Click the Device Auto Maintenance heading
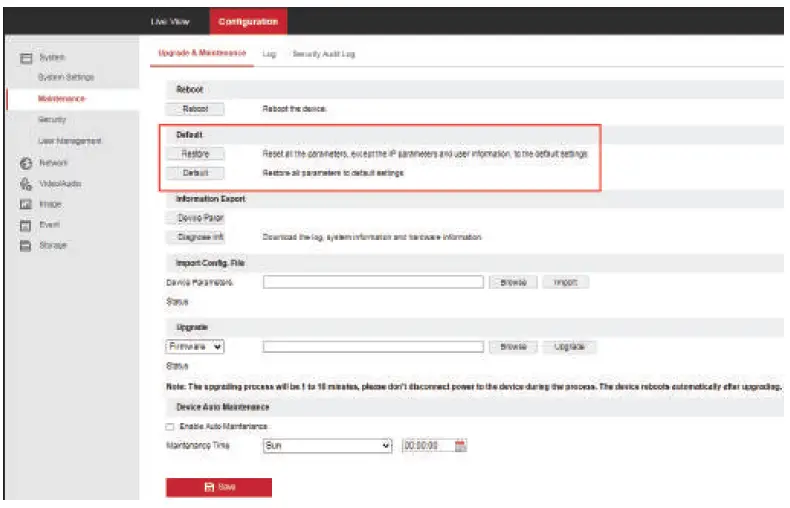Screen dimensions: 790x508 coord(223,407)
